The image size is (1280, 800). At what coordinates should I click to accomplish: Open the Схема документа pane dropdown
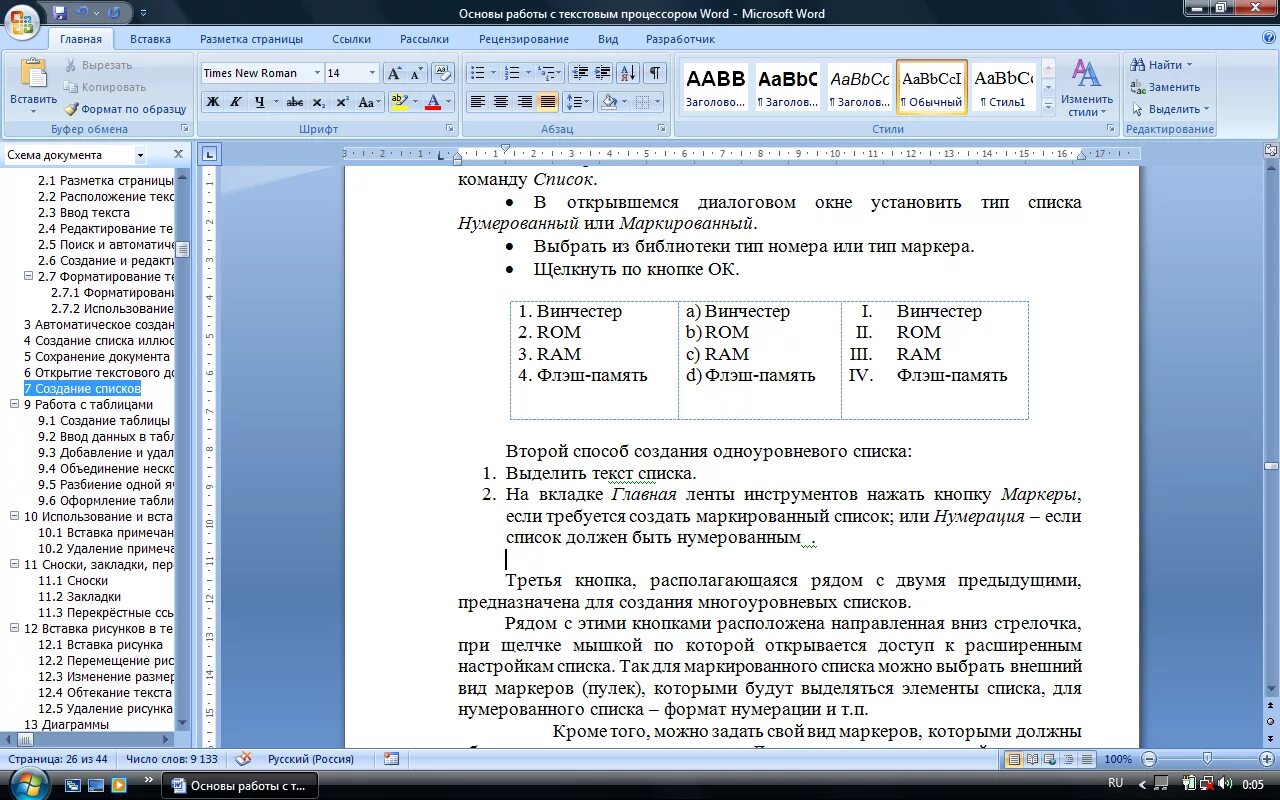coord(140,155)
